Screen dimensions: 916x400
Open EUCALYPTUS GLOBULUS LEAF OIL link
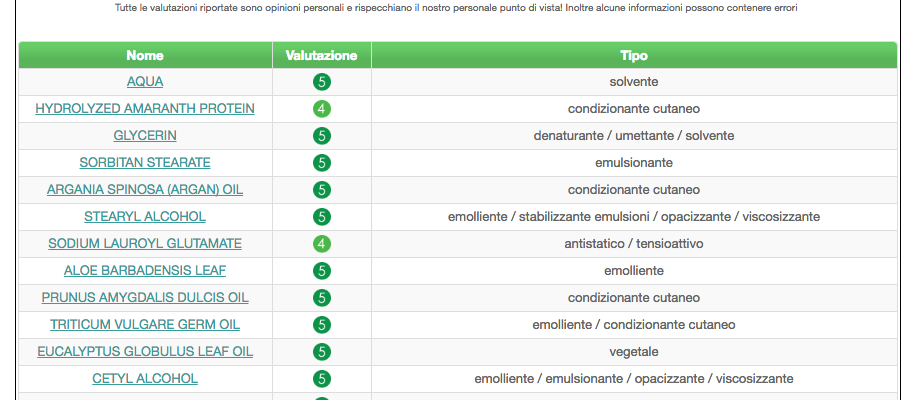[x=145, y=352]
